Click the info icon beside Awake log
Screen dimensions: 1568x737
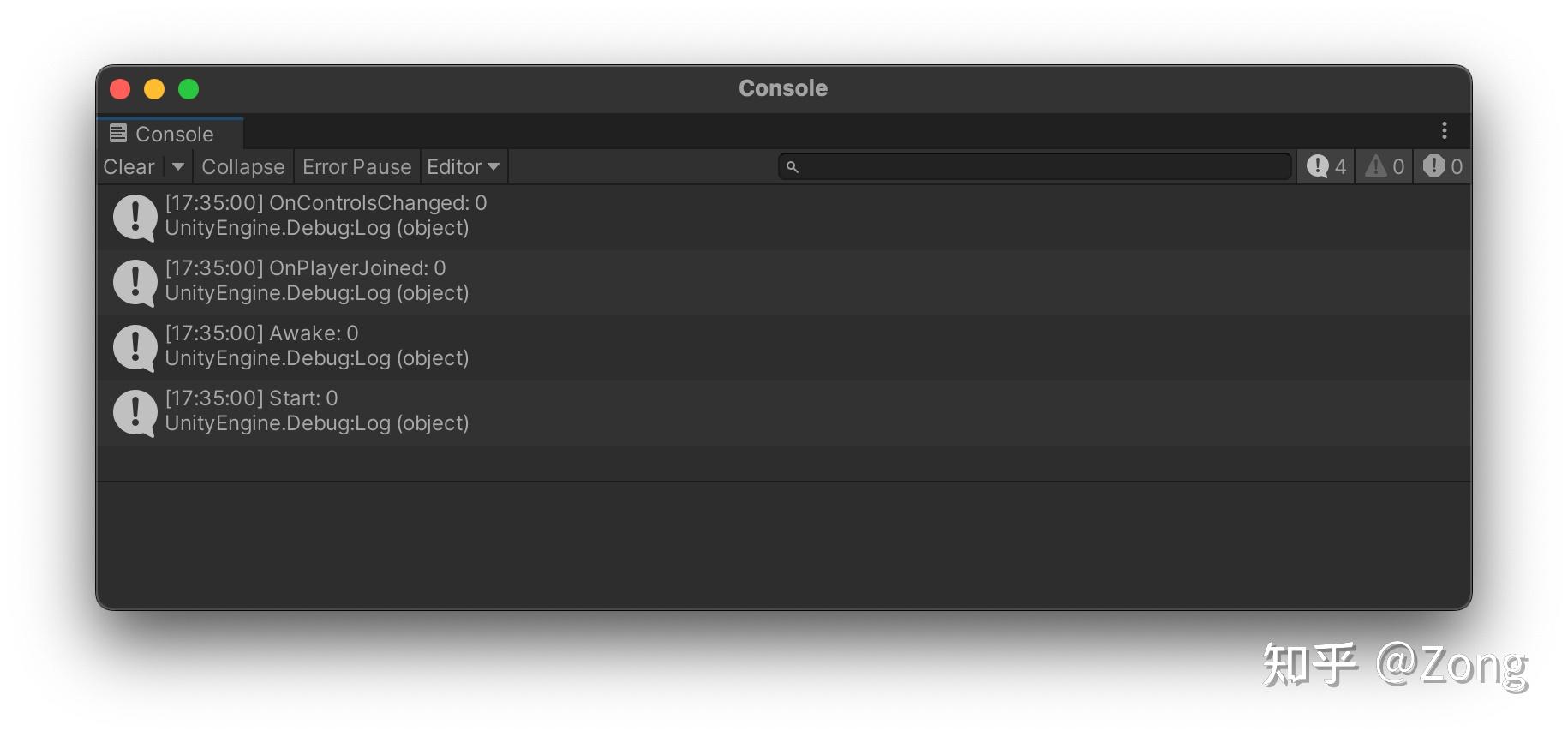(135, 347)
